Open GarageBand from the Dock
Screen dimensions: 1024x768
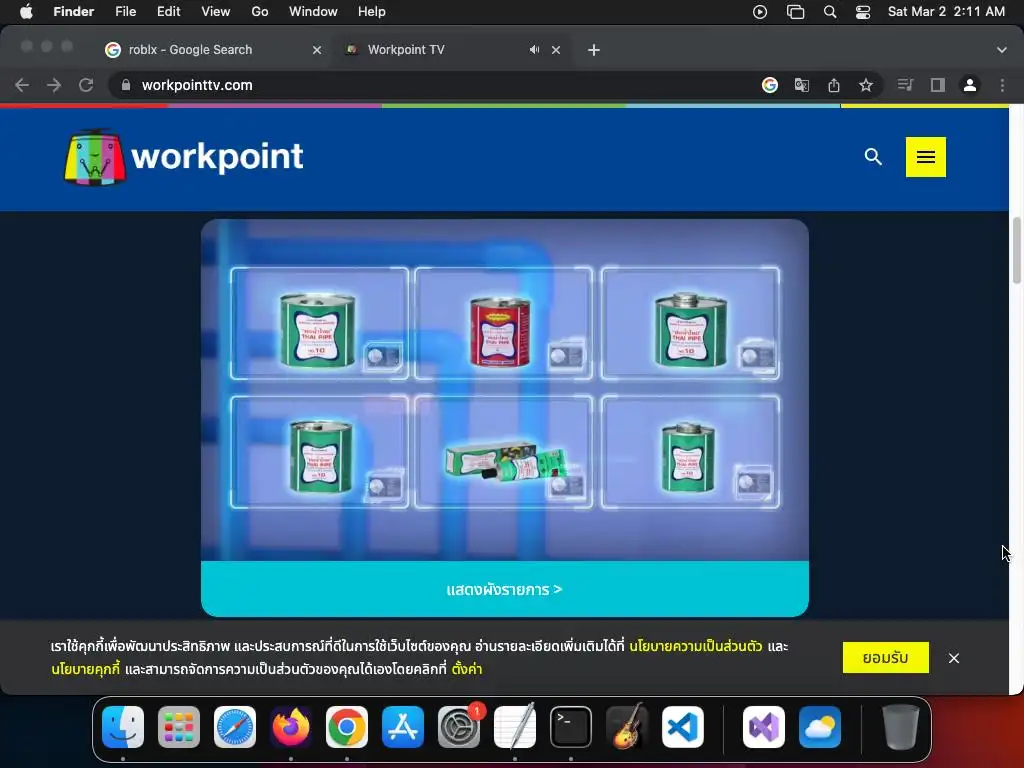point(627,727)
